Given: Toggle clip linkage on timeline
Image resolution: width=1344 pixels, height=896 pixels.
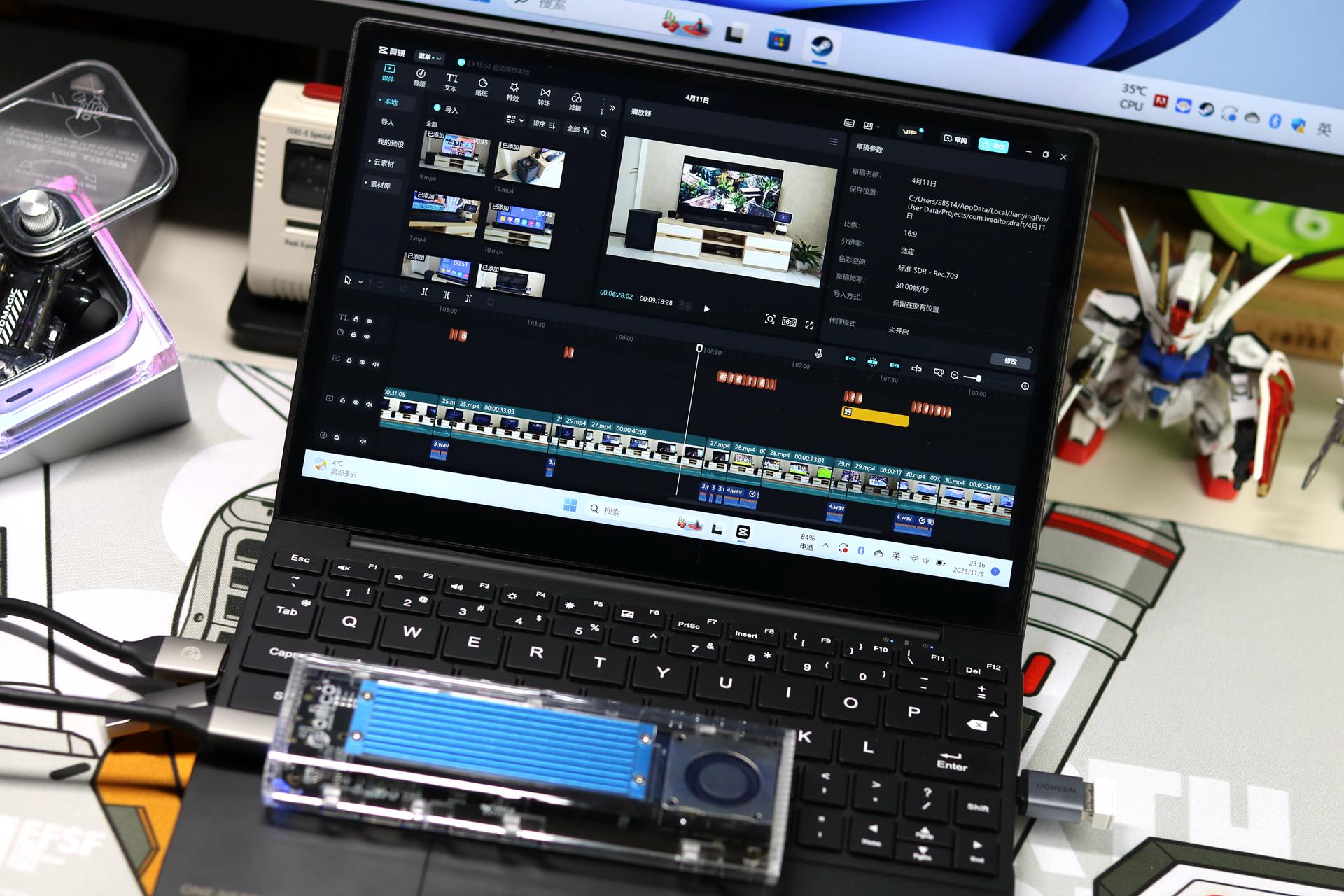Looking at the screenshot, I should click(x=894, y=365).
